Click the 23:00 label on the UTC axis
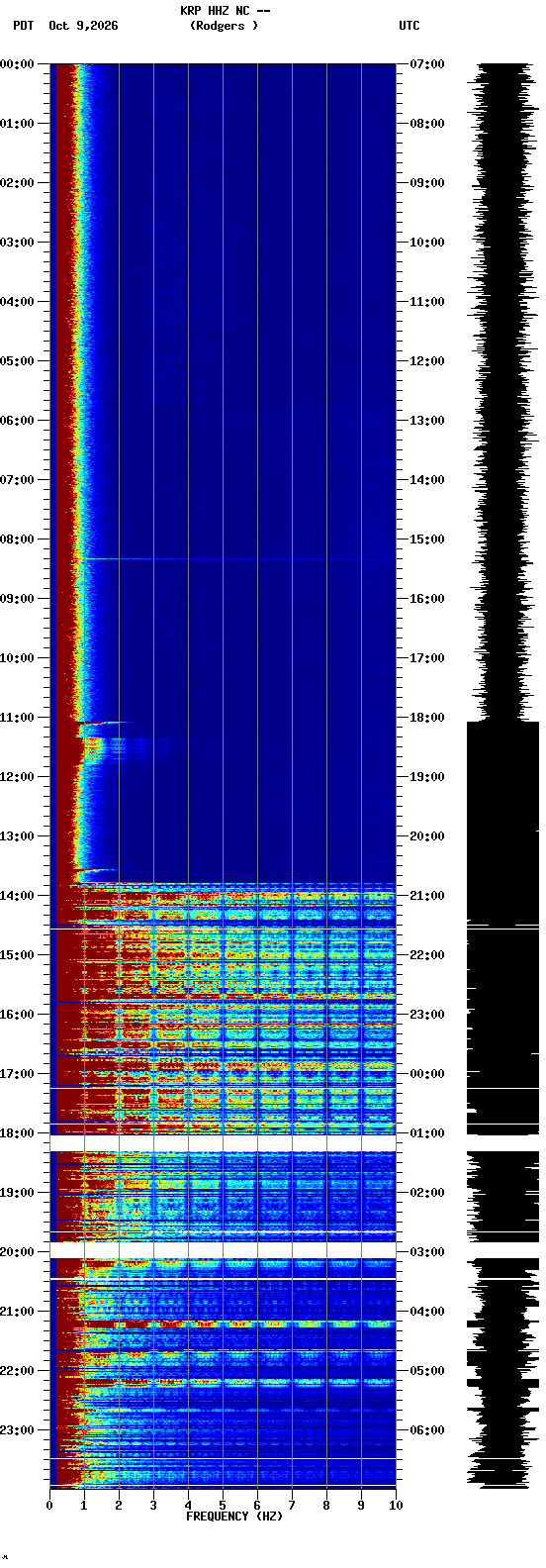The width and height of the screenshot is (546, 1568). (x=427, y=1015)
